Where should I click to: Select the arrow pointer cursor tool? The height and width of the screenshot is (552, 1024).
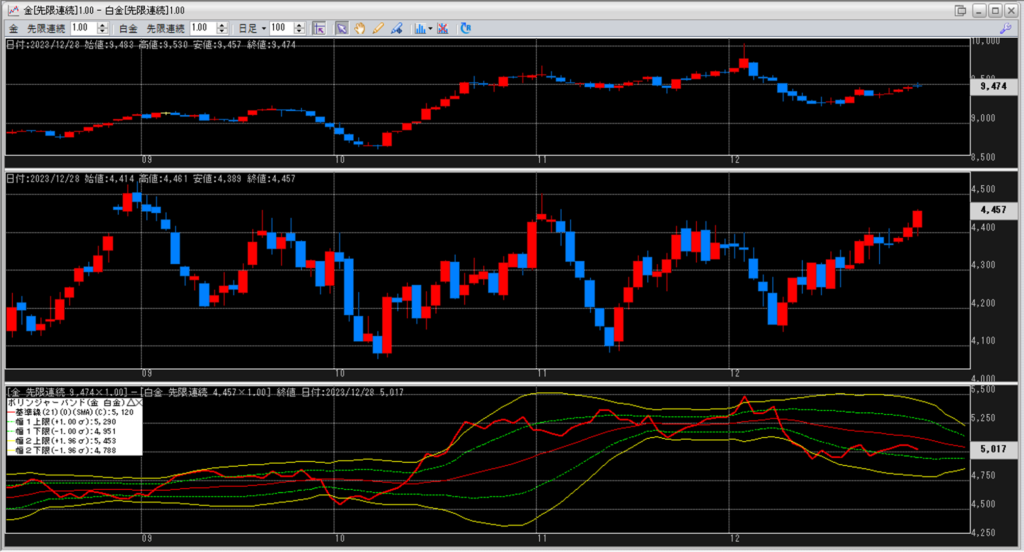coord(341,28)
